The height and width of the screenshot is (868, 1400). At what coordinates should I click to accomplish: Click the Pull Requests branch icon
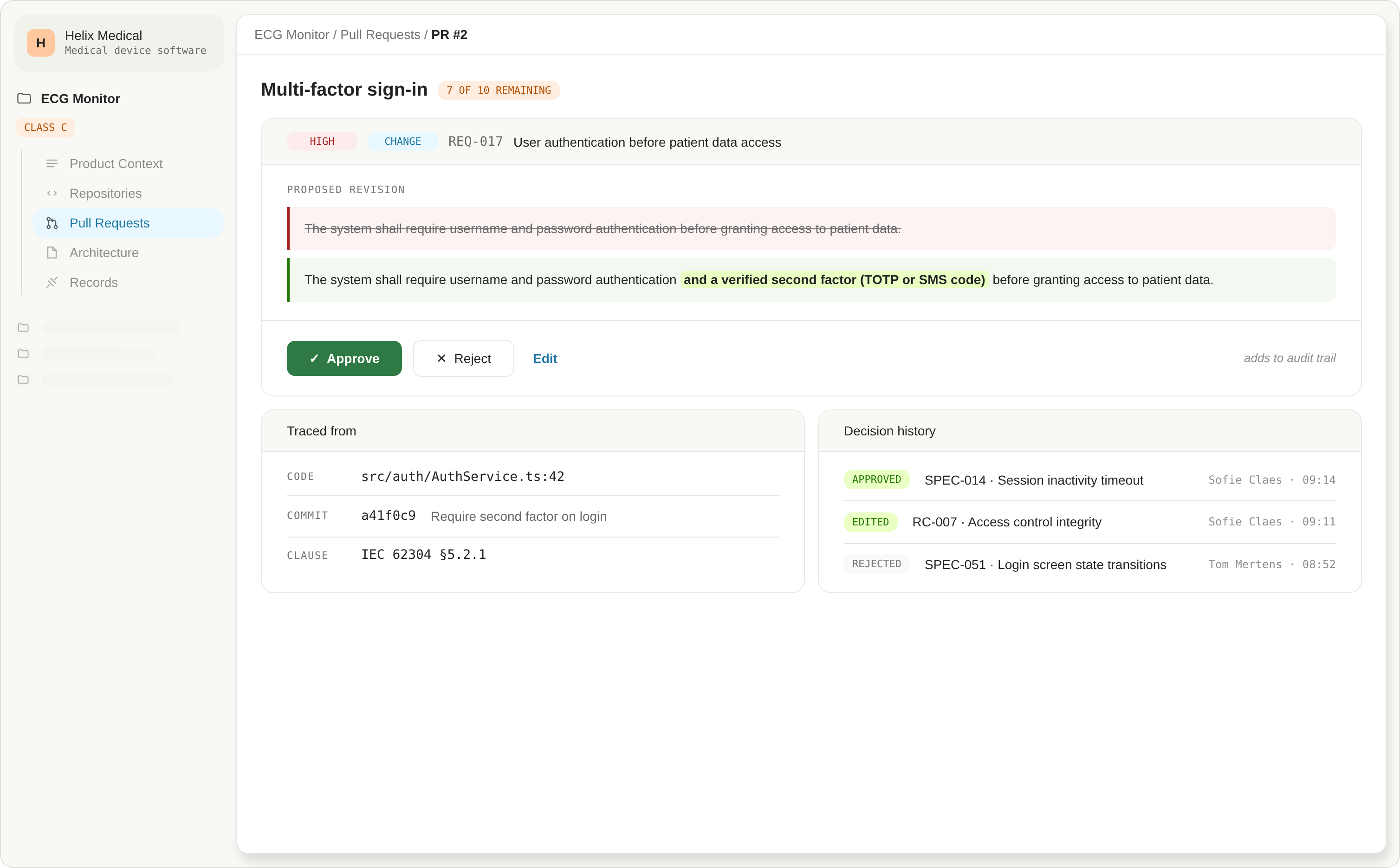pos(52,223)
